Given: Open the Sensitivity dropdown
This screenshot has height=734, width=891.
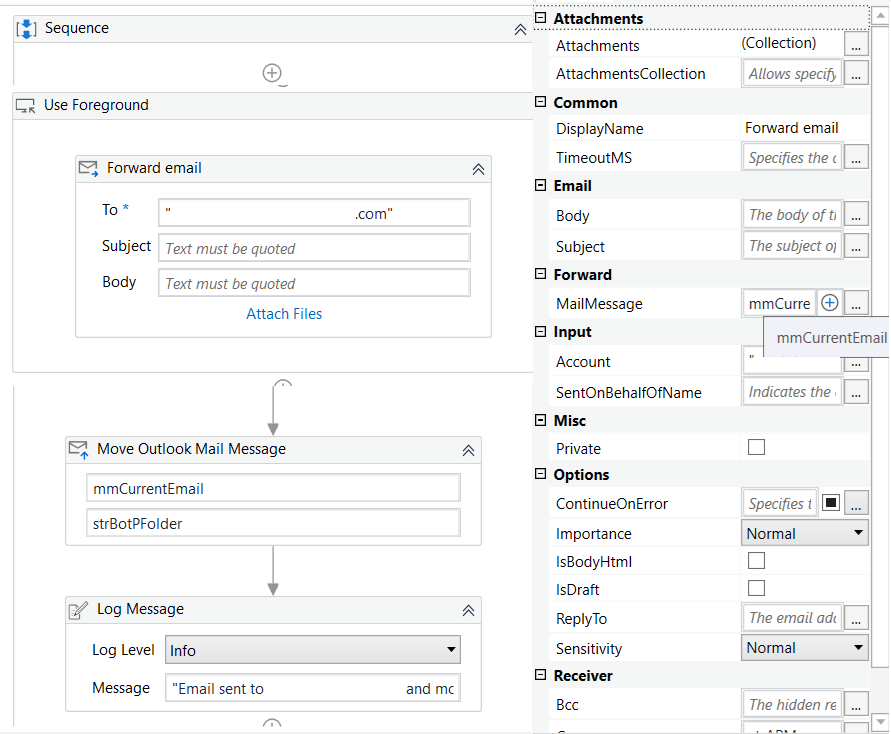Looking at the screenshot, I should click(x=805, y=648).
